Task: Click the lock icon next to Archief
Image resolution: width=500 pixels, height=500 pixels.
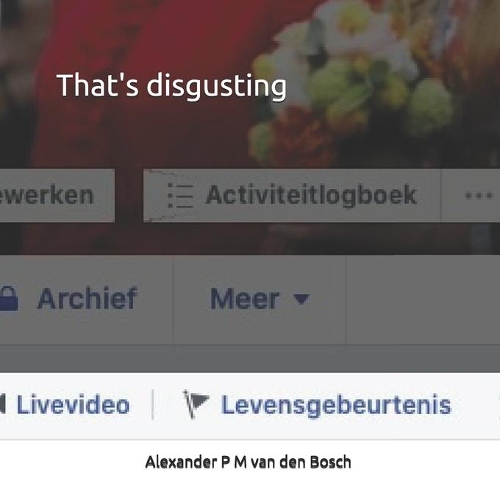Action: [x=9, y=298]
